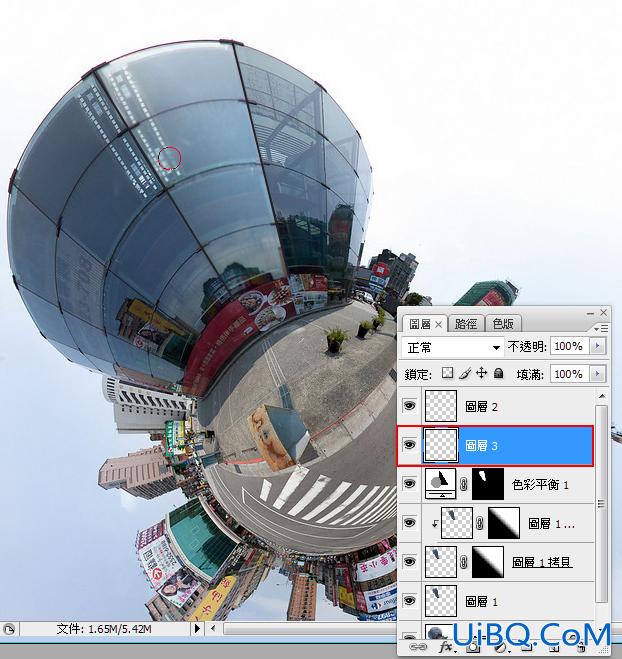
Task: Click the 色彩平衡 1 black mask thumbnail
Action: (488, 484)
